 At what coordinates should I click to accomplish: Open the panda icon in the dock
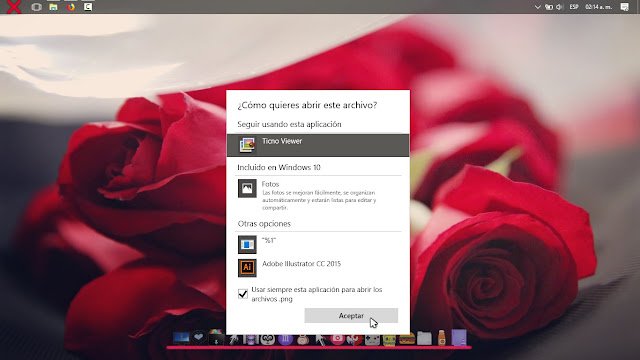pyautogui.click(x=268, y=339)
